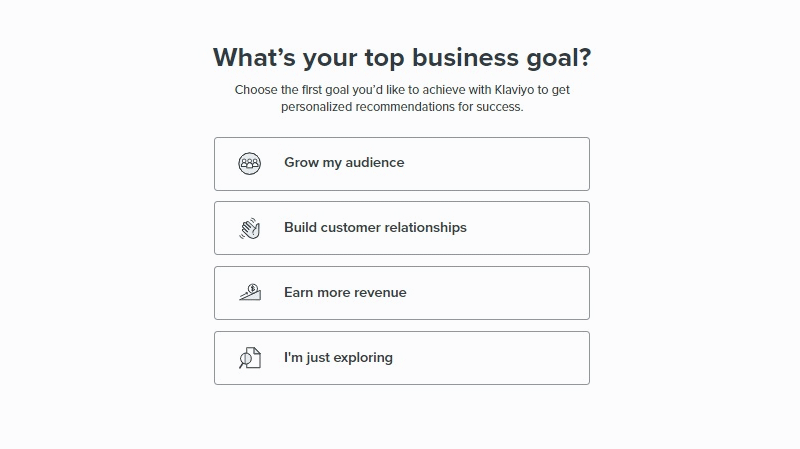Screen dimensions: 800x449
Task: Click the "Earn more revenue" label text
Action: tap(345, 293)
